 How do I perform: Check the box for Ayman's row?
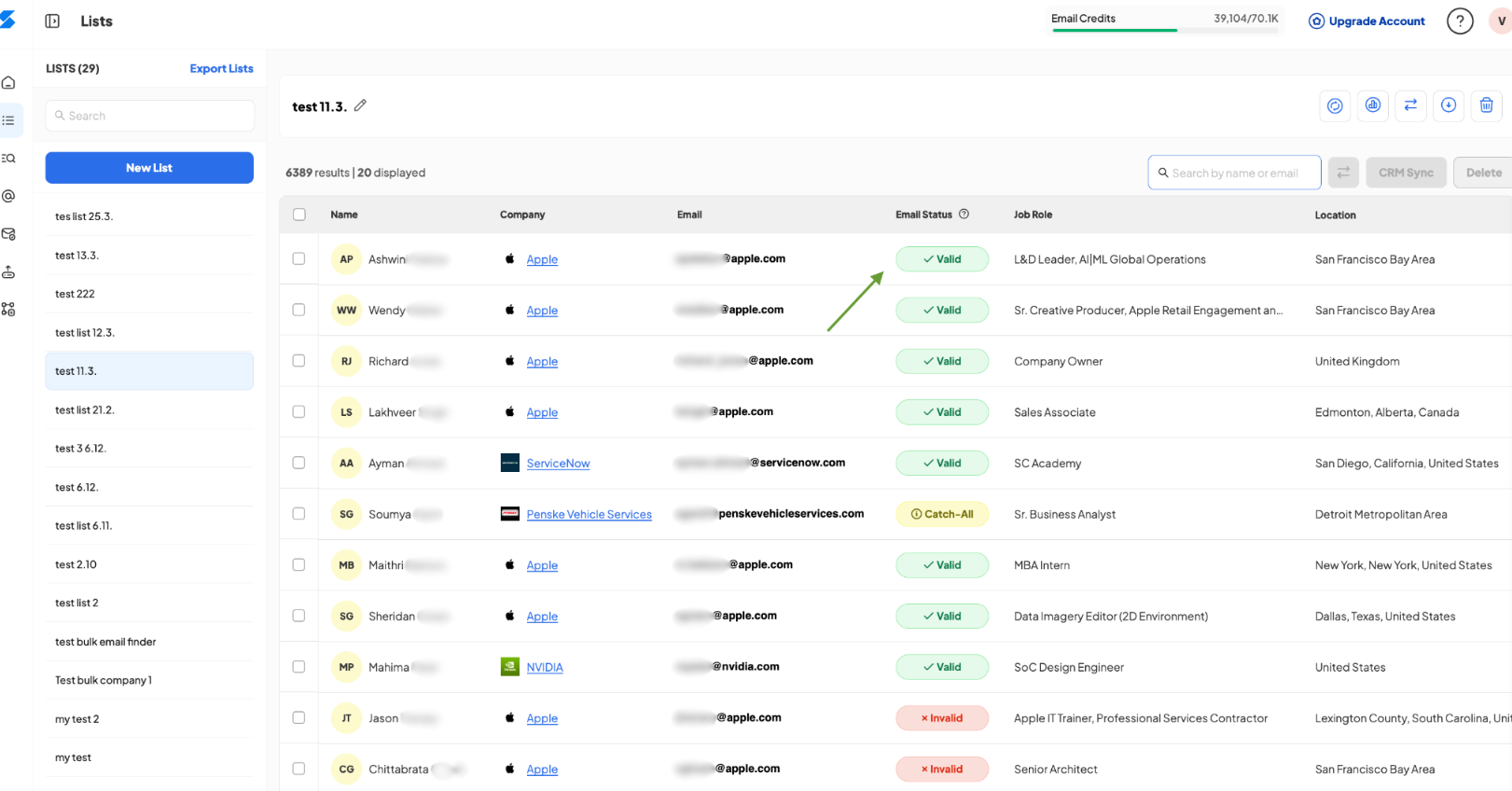[298, 463]
